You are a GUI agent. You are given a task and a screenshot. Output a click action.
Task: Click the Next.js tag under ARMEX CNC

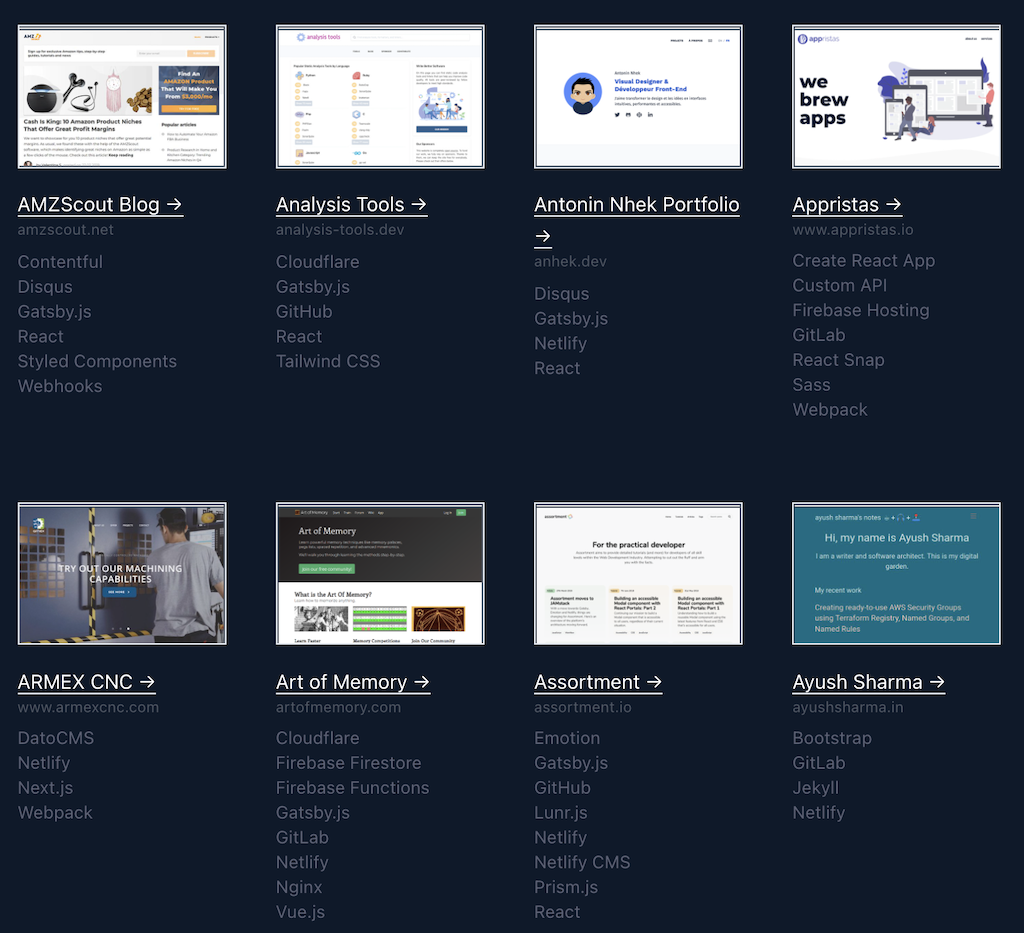(44, 787)
